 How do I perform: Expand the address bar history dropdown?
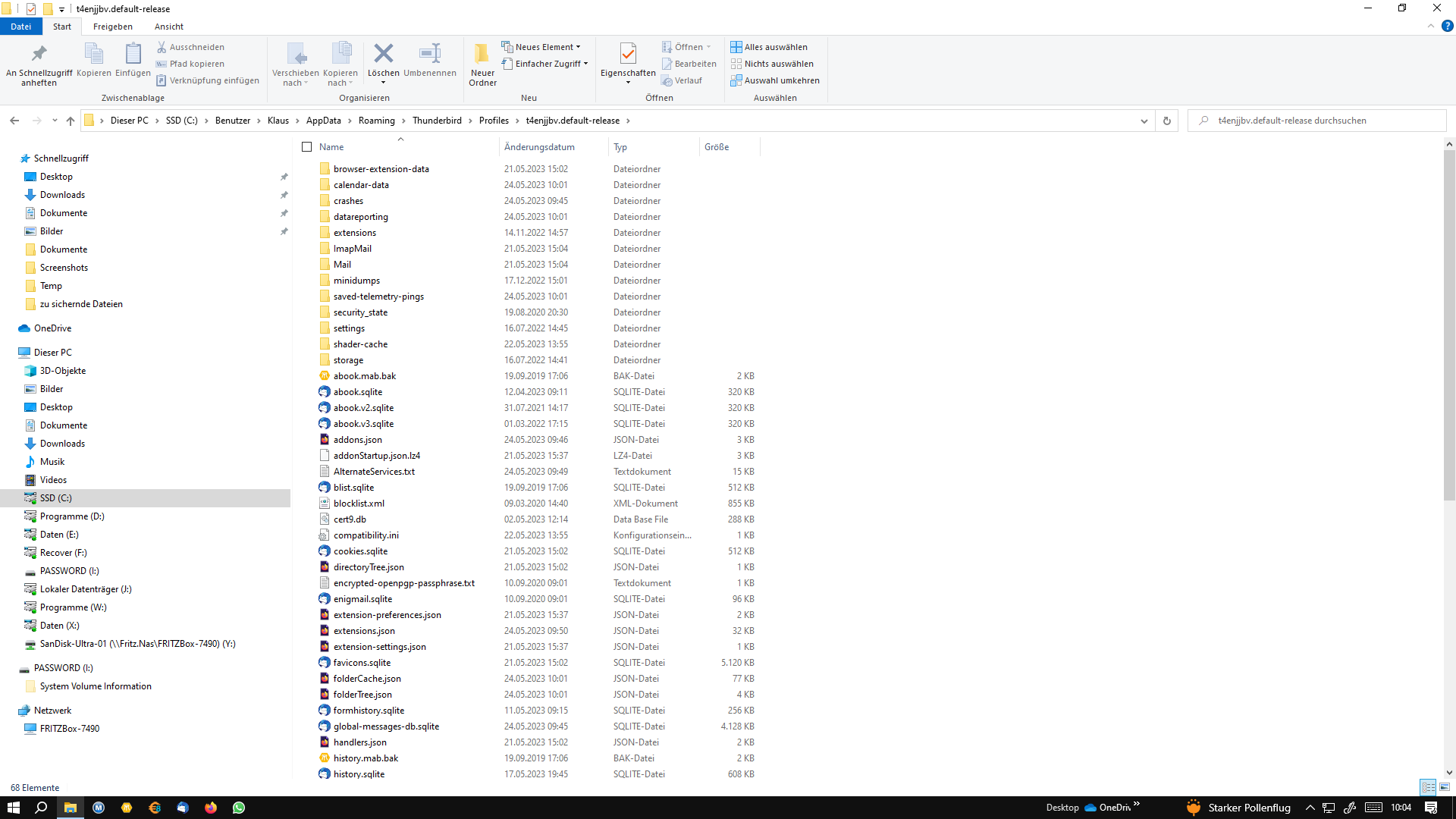click(x=1144, y=121)
